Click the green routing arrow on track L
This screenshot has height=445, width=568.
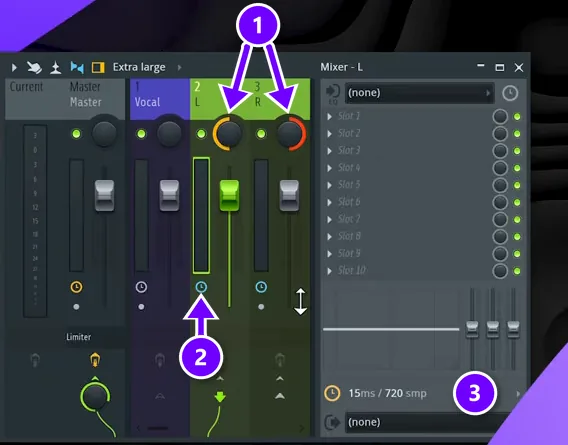coord(220,396)
